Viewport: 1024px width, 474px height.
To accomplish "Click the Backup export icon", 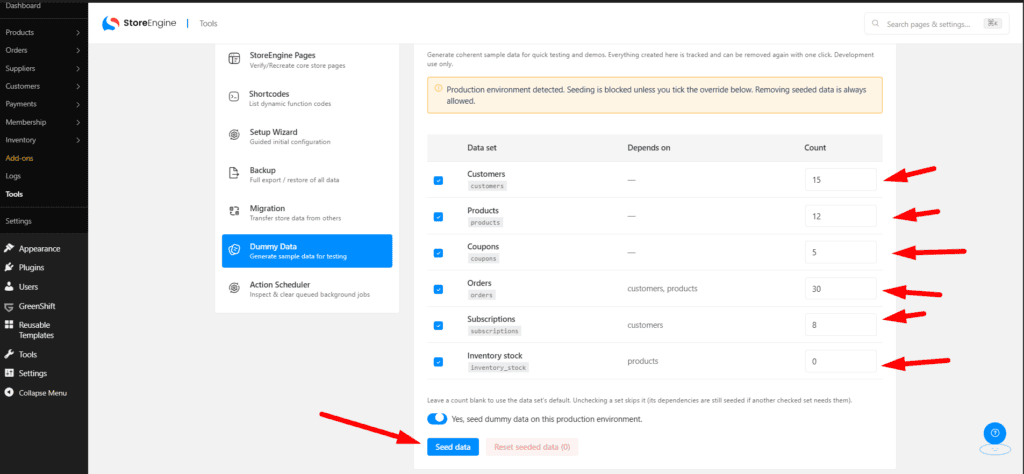I will (234, 174).
